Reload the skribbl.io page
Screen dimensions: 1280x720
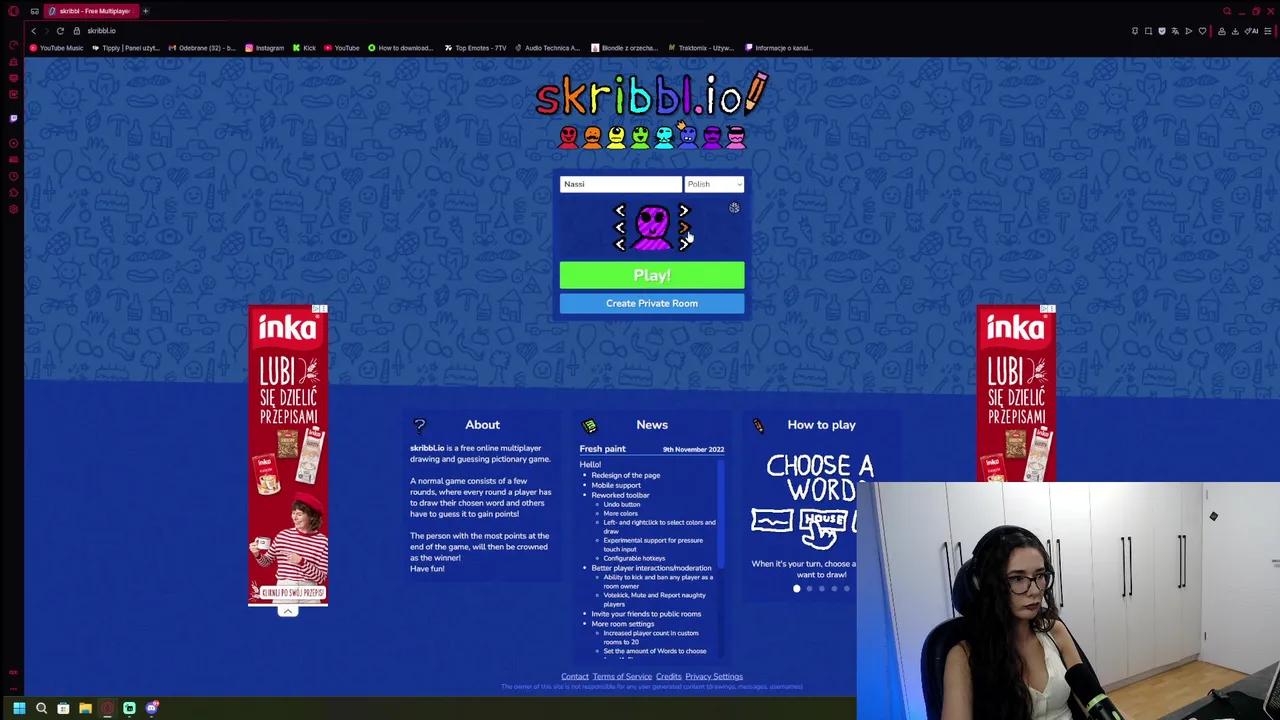(x=60, y=31)
